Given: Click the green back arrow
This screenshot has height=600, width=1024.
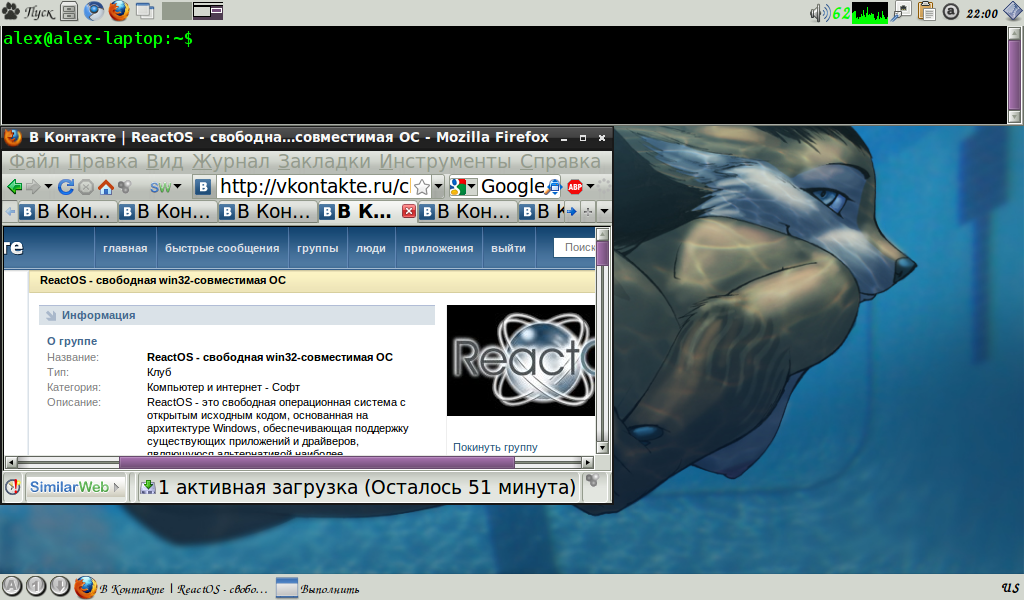Looking at the screenshot, I should click(15, 187).
